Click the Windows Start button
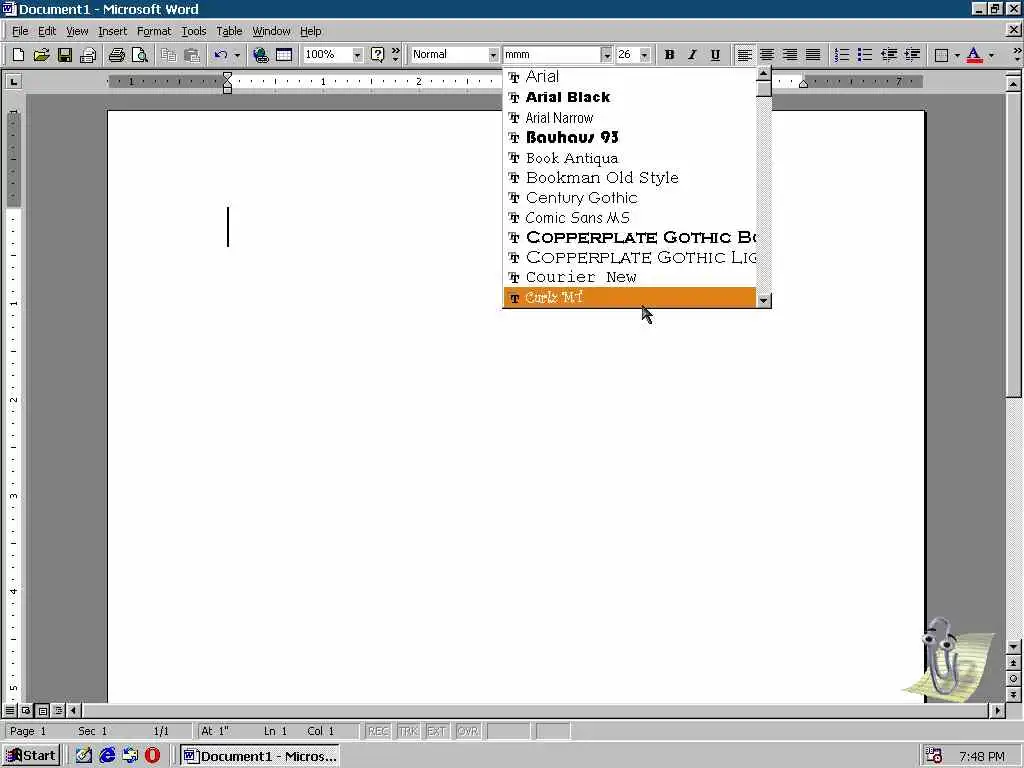The width and height of the screenshot is (1024, 768). [31, 756]
